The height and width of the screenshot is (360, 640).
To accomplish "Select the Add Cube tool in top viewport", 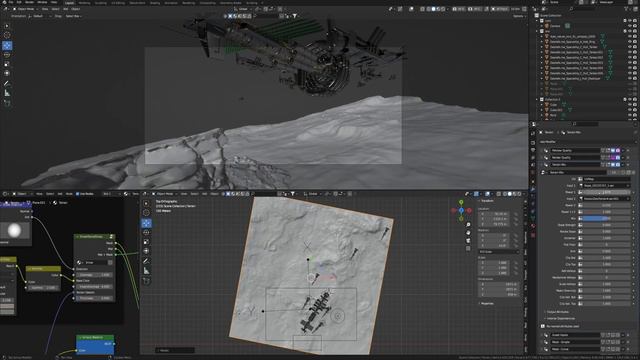I will pos(7,103).
